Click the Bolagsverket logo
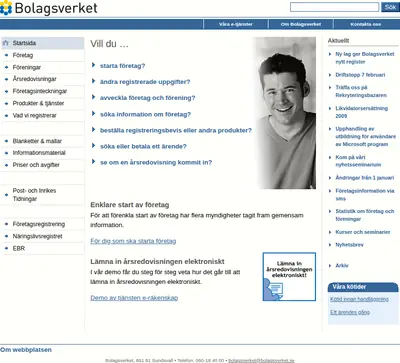This screenshot has height=363, width=400. pos(49,8)
